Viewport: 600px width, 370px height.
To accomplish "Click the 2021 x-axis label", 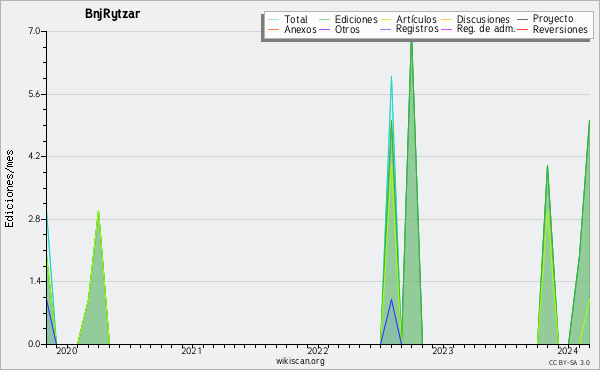I will (192, 351).
